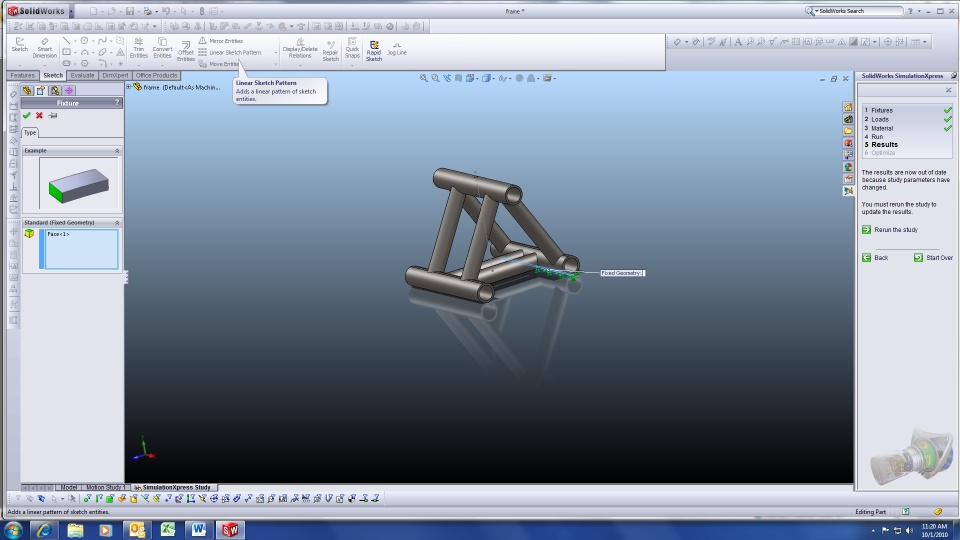This screenshot has width=960, height=540.
Task: Click the Windows Start button
Action: (13, 530)
